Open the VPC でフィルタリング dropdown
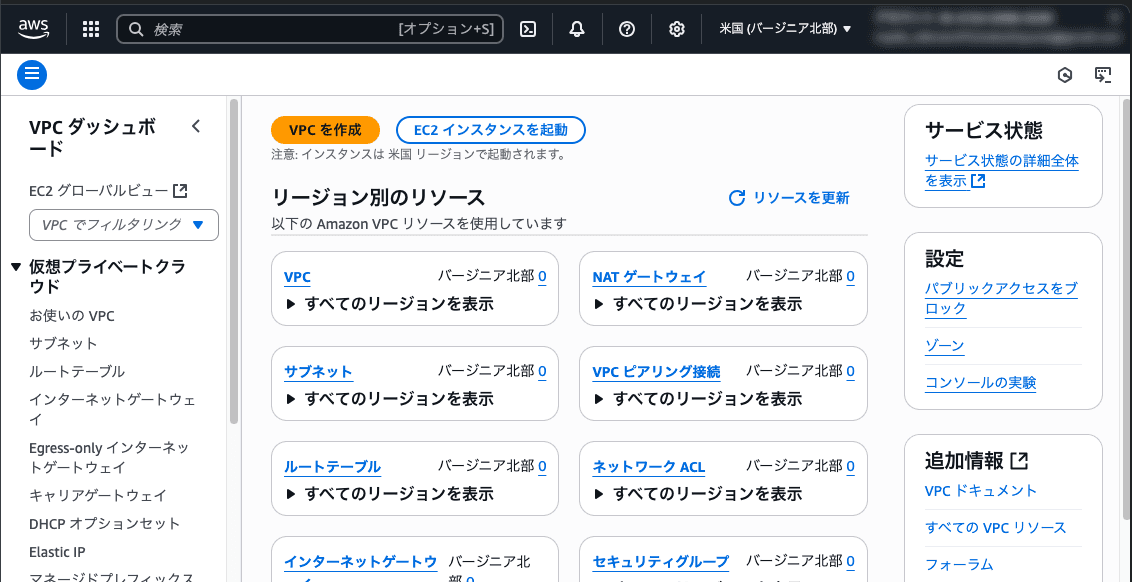The height and width of the screenshot is (582, 1132). (x=123, y=225)
